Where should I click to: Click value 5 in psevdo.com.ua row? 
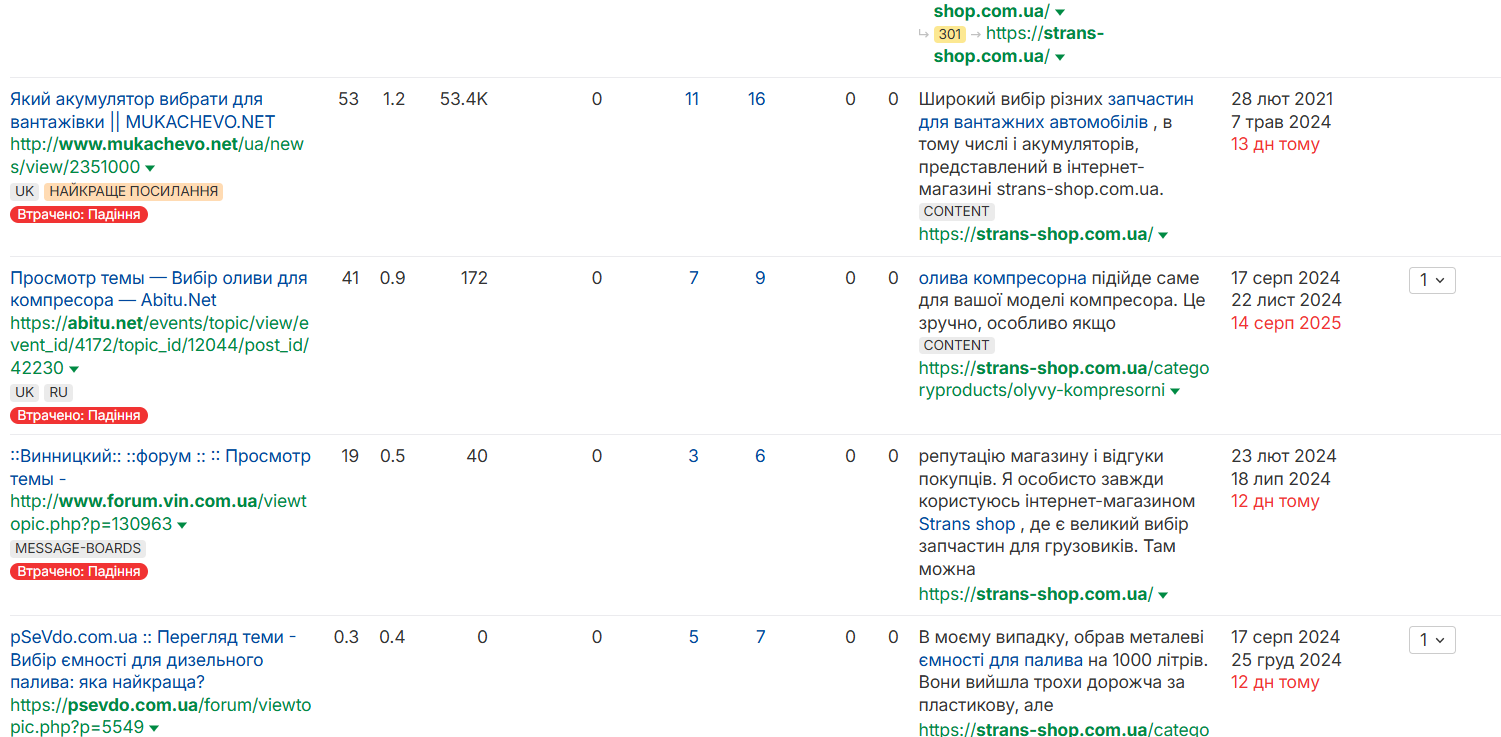(693, 637)
